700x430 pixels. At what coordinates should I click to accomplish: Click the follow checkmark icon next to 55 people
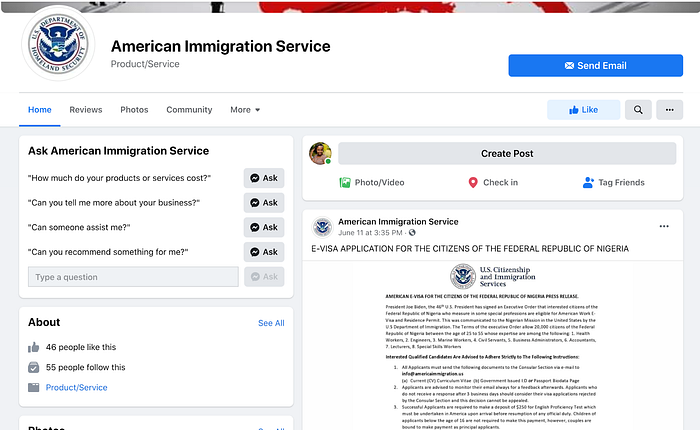33,367
